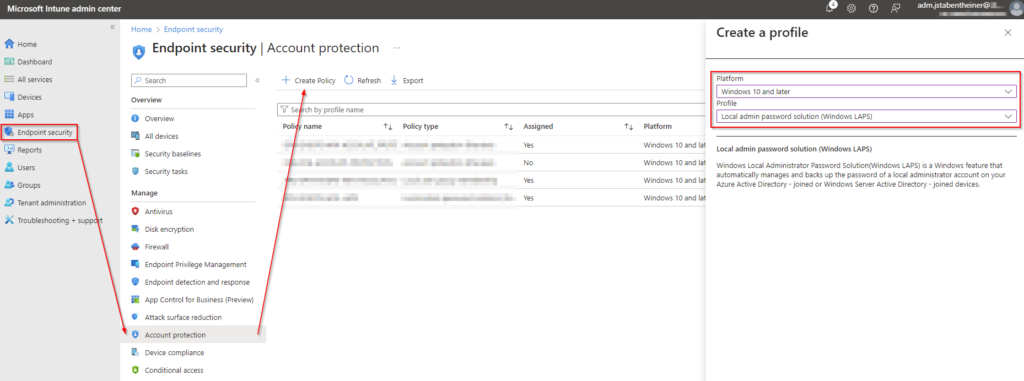Click Create Policy button
The image size is (1024, 381).
tap(308, 80)
